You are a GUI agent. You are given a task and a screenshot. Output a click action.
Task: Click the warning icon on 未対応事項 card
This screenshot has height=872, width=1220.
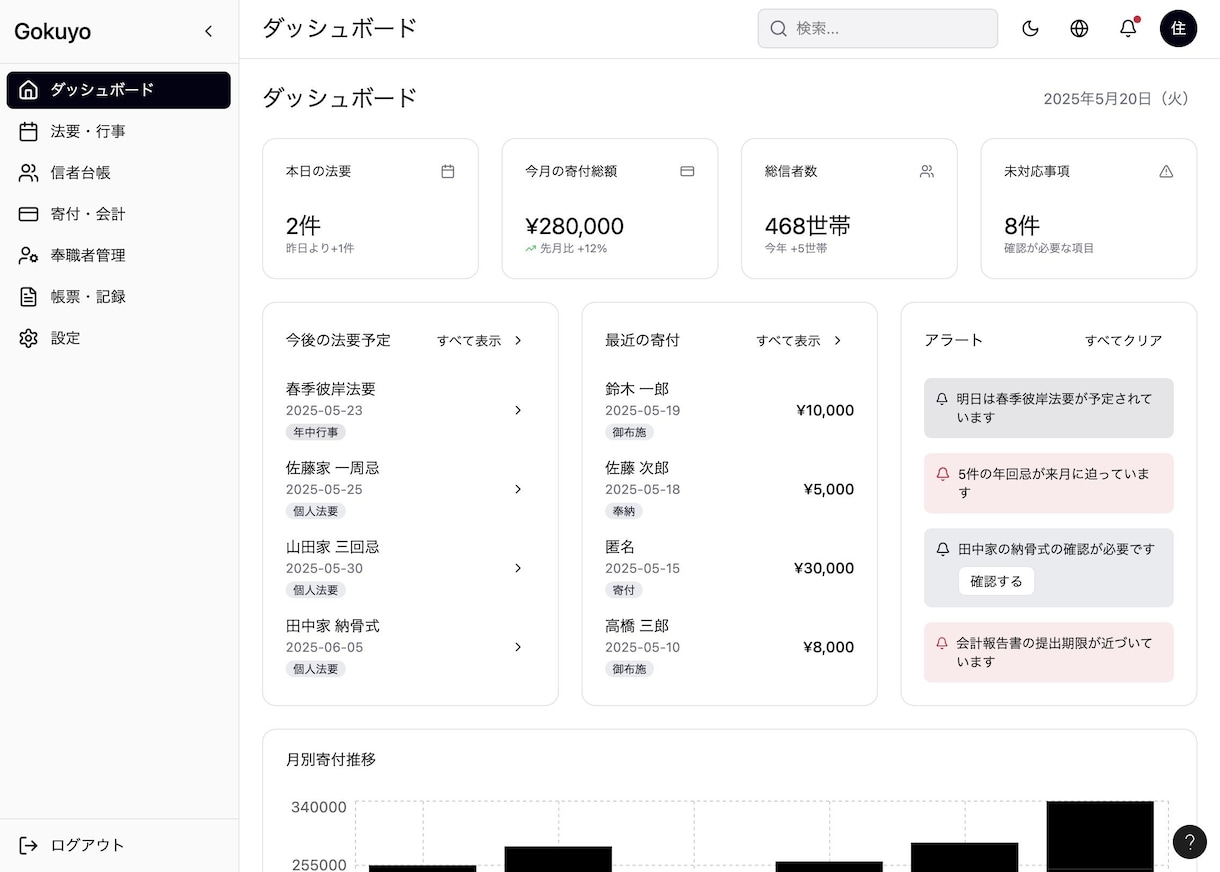coord(1166,171)
